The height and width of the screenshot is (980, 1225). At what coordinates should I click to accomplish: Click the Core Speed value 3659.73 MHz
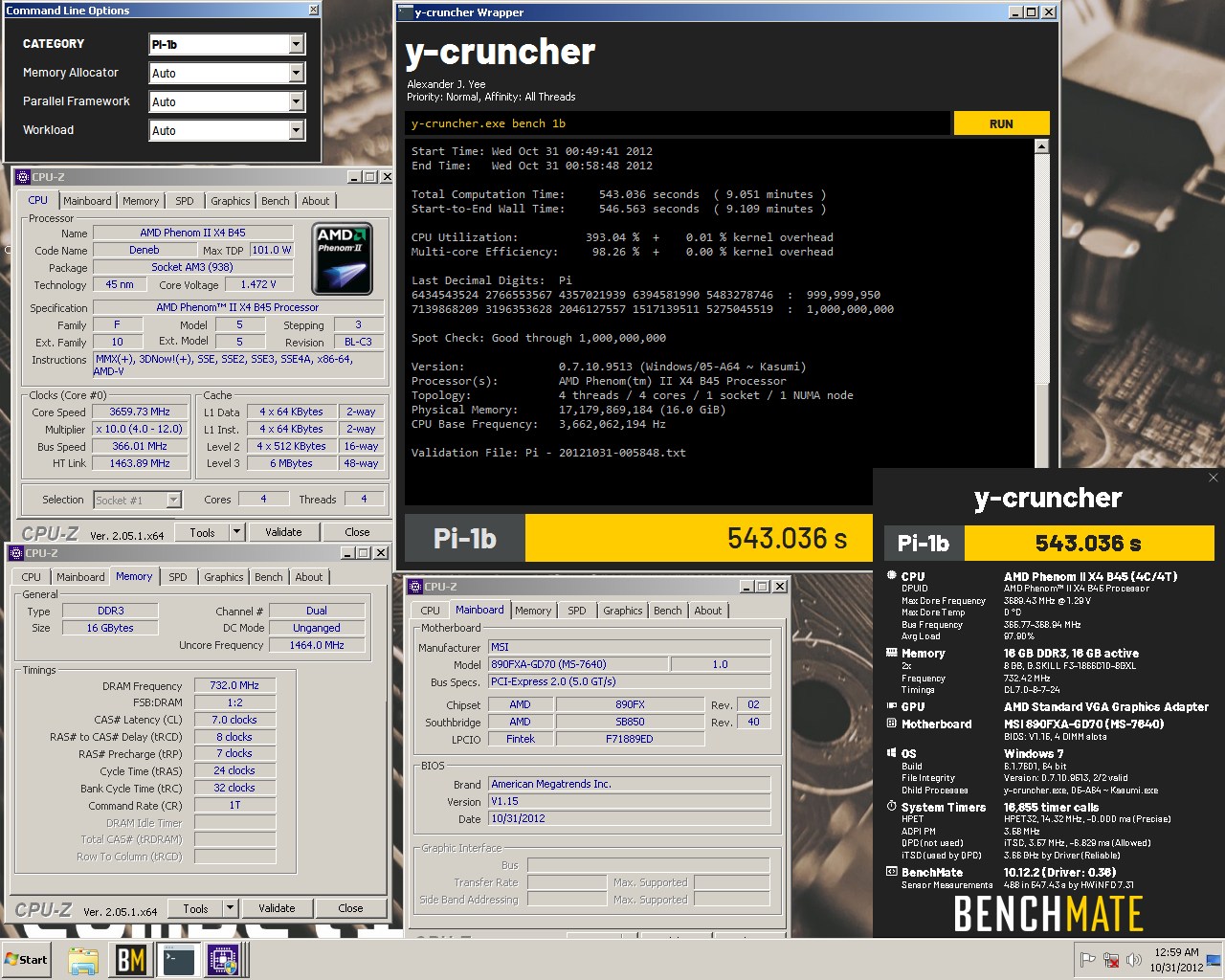coord(141,412)
